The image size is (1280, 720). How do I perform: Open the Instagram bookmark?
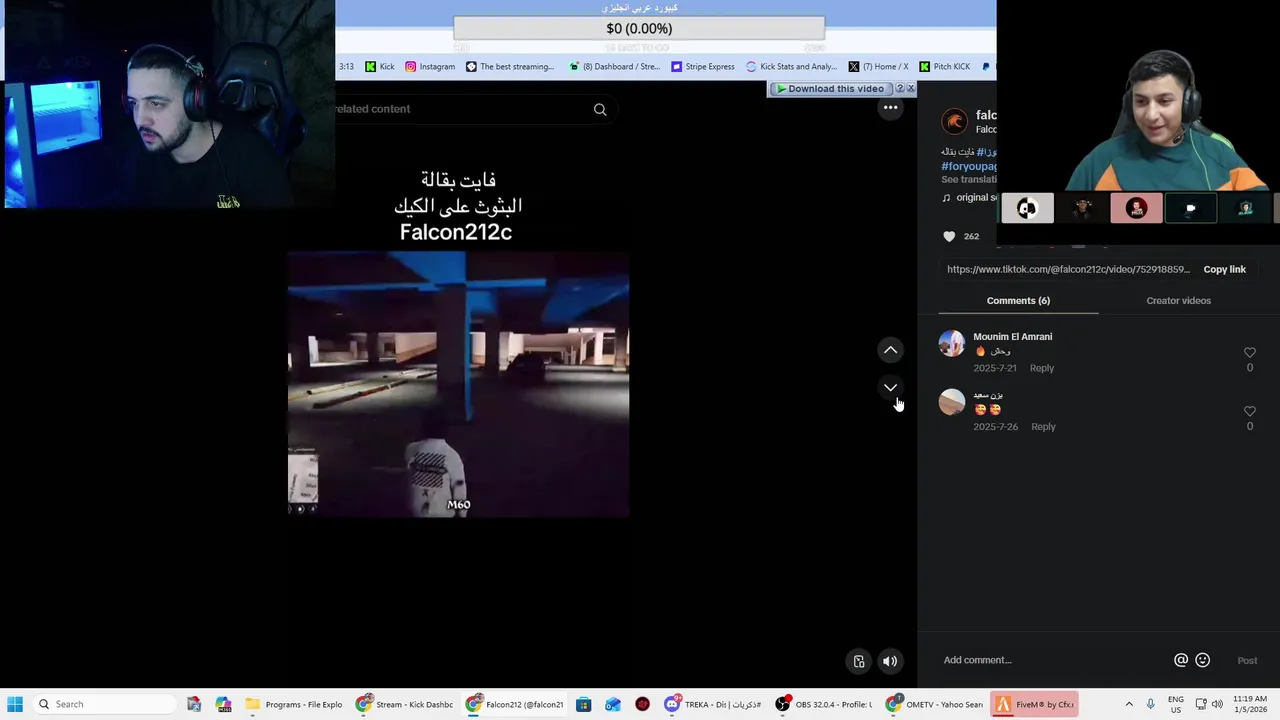(430, 66)
